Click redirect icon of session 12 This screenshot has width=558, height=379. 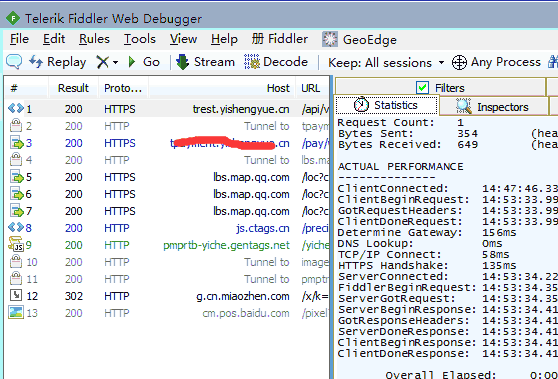point(16,295)
